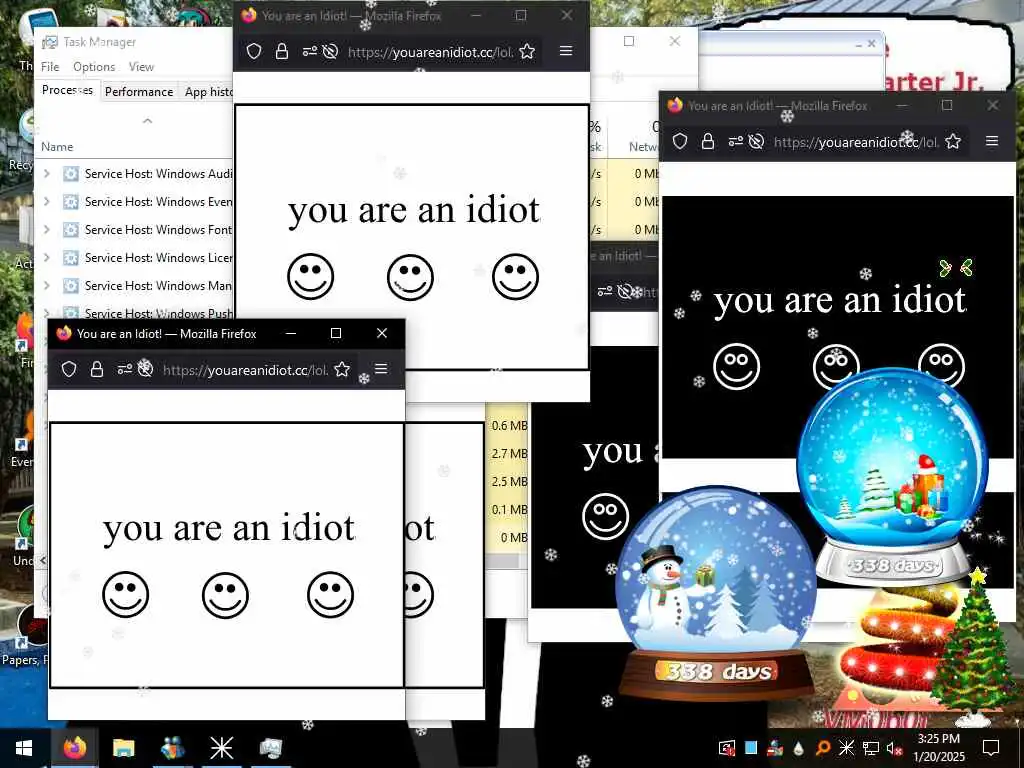Open permissions icon in black-page Firefox window
1024x768 pixels.
pos(735,141)
